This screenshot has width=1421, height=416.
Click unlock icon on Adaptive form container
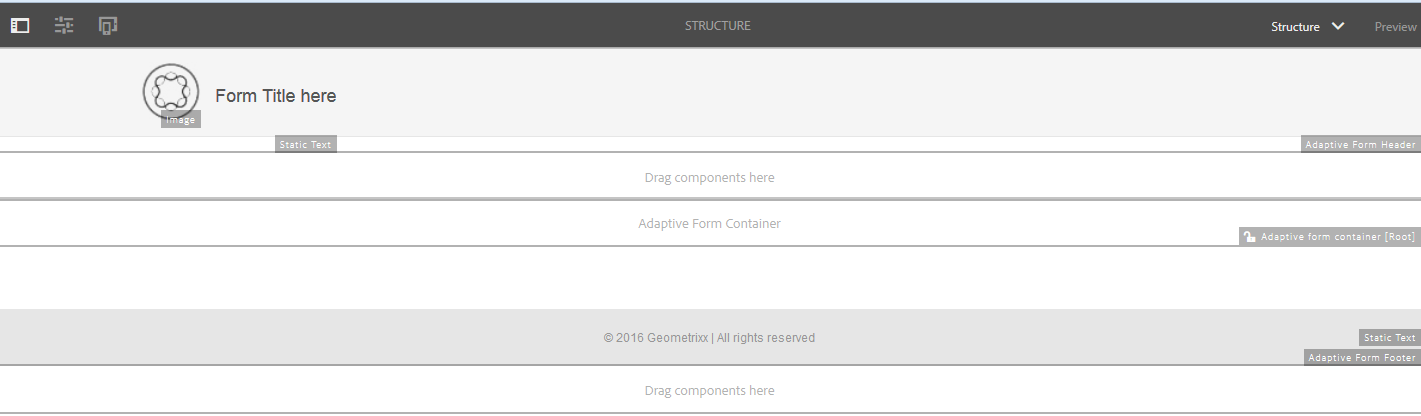(x=1249, y=237)
